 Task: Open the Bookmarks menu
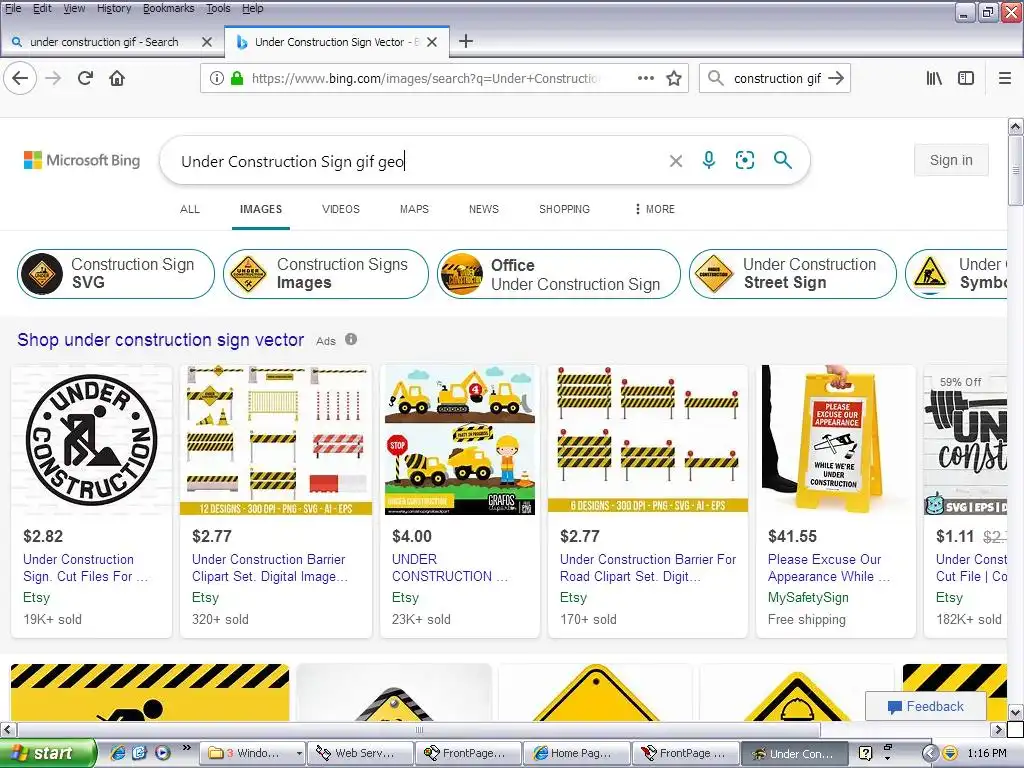click(x=168, y=8)
